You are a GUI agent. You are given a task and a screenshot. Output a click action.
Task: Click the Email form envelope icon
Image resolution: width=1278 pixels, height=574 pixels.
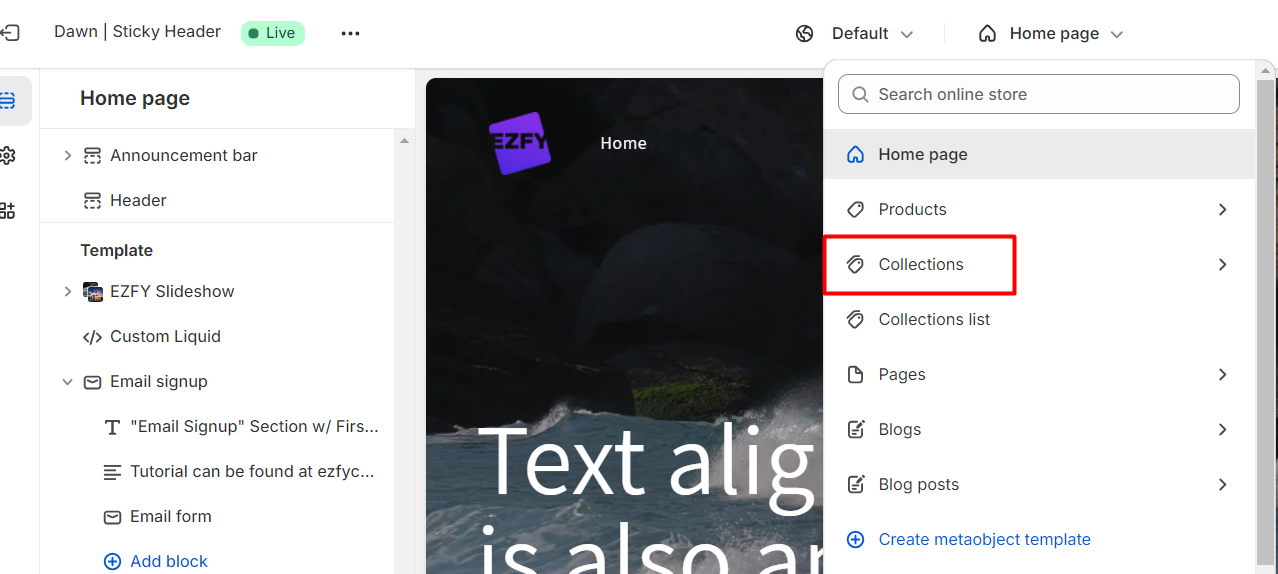(112, 517)
